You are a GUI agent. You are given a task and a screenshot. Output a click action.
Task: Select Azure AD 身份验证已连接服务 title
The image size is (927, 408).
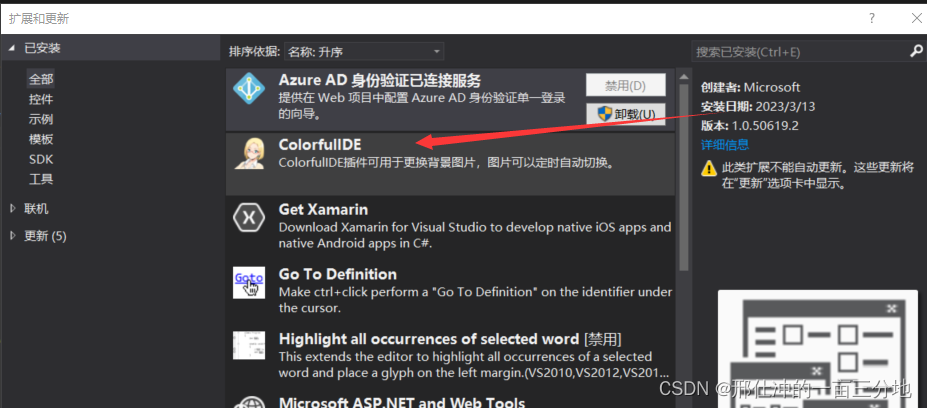tap(380, 80)
